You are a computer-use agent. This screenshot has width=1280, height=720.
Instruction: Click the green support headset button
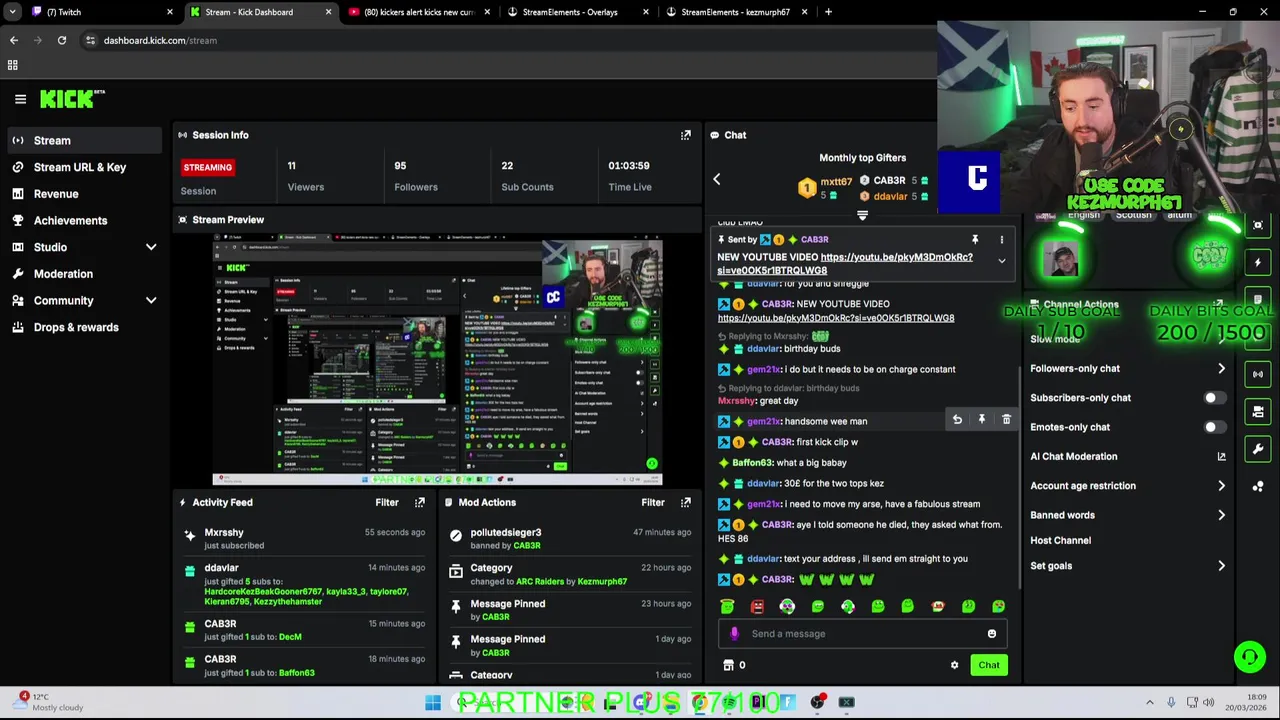point(1249,657)
